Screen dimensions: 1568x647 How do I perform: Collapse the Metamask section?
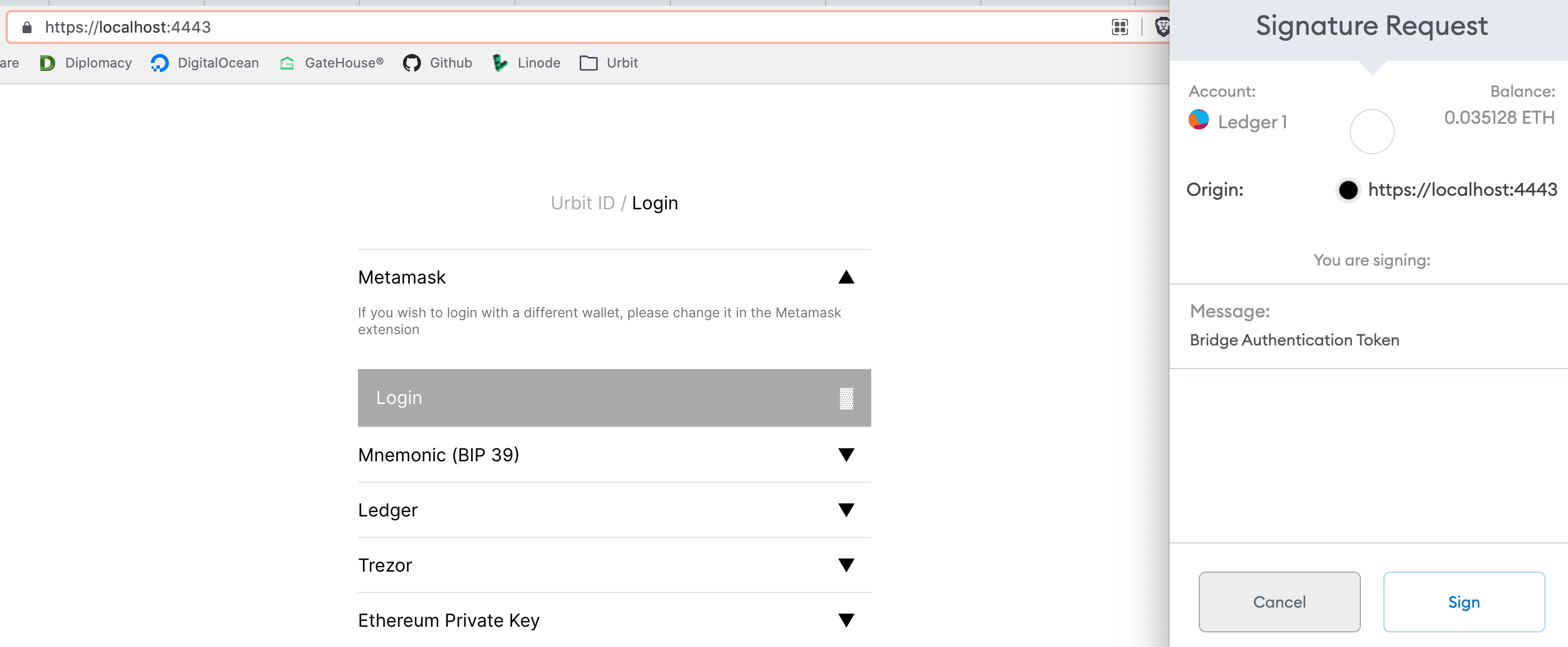(846, 277)
